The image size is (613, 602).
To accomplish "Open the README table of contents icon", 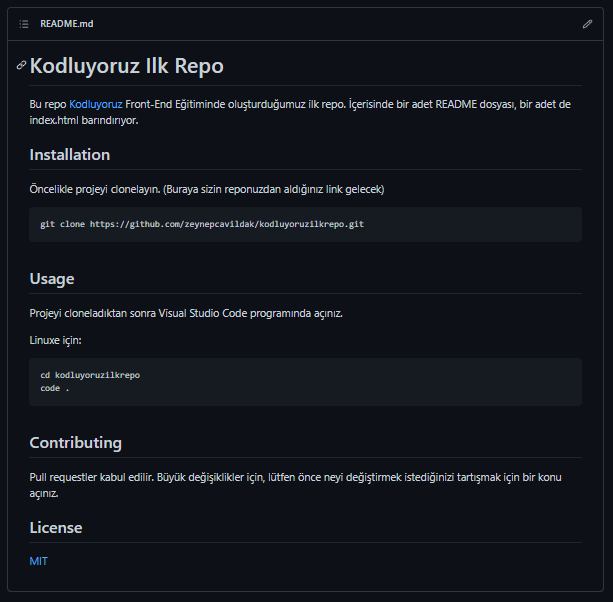I will pyautogui.click(x=24, y=24).
